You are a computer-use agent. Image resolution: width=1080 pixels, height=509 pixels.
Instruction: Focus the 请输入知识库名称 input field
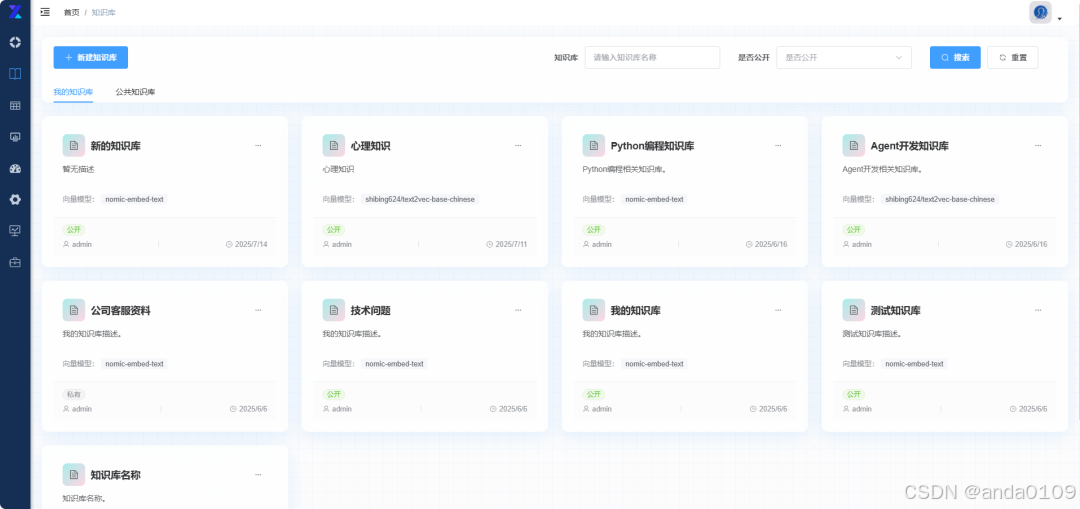[x=652, y=58]
